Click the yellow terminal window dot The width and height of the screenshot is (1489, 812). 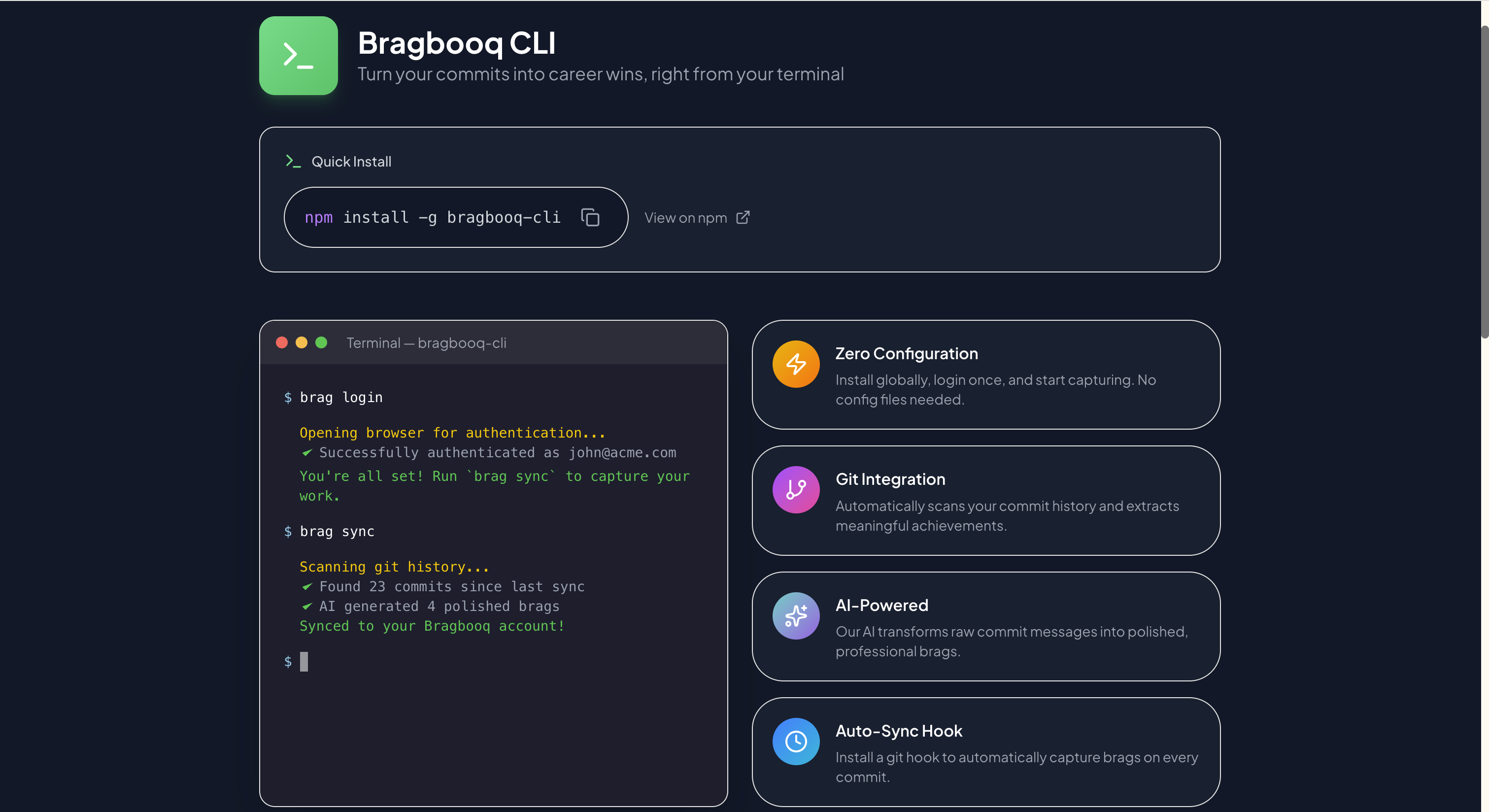coord(302,343)
